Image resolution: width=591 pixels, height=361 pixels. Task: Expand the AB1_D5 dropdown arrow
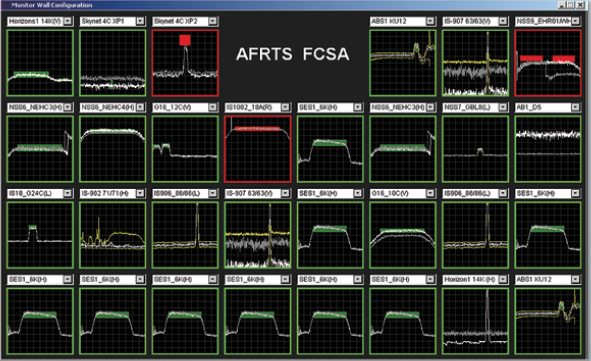(575, 107)
